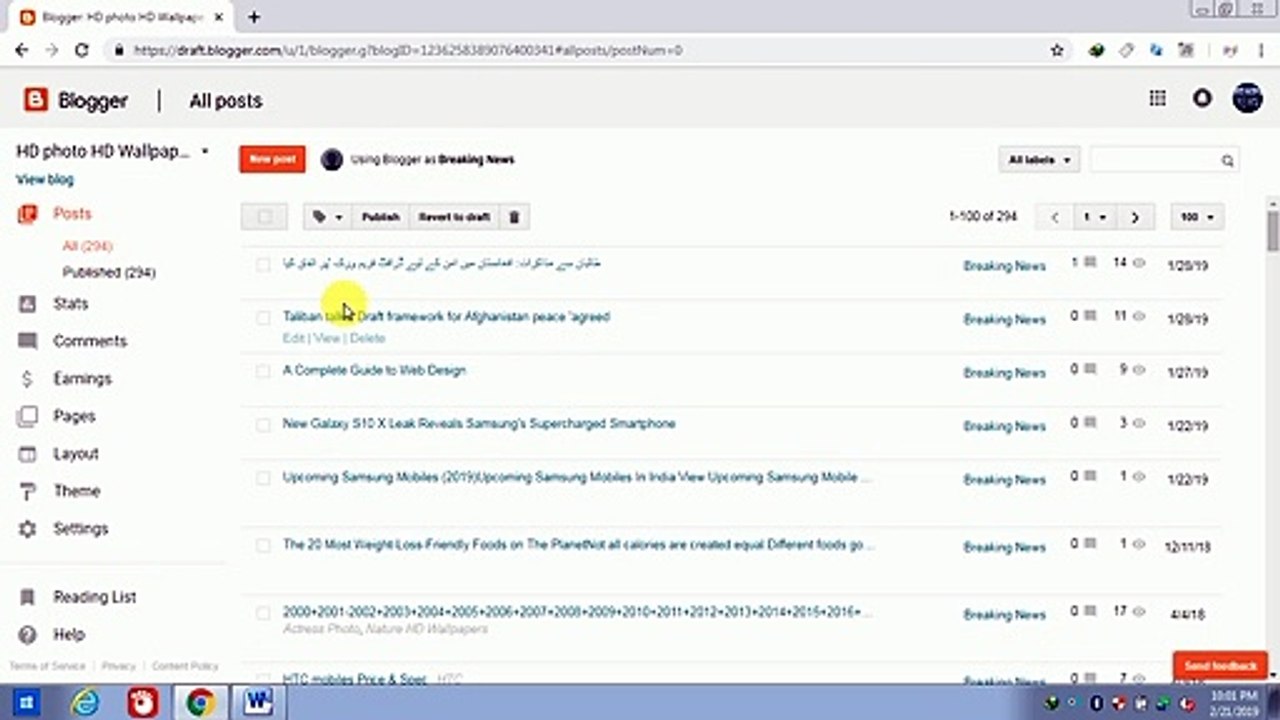Open the View blog link

[45, 180]
